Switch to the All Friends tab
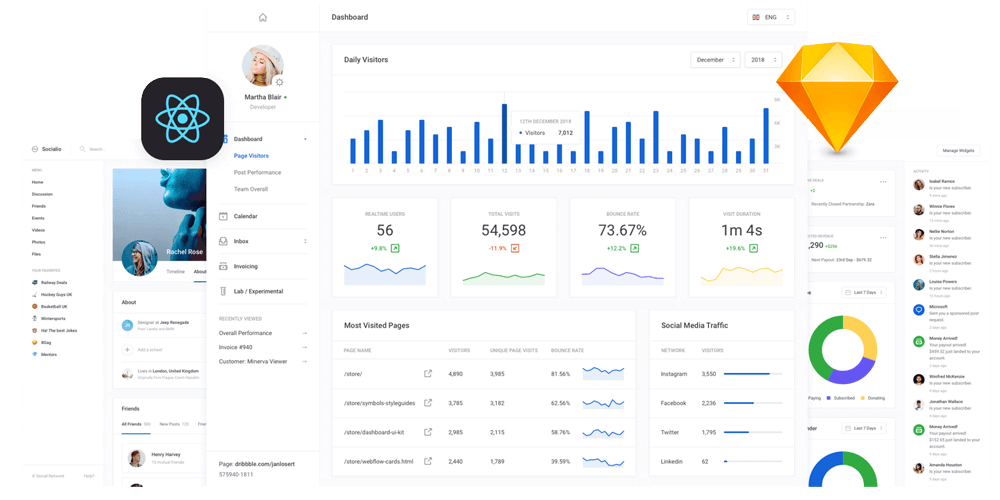Screen dimensions: 1000x500 tap(136, 424)
